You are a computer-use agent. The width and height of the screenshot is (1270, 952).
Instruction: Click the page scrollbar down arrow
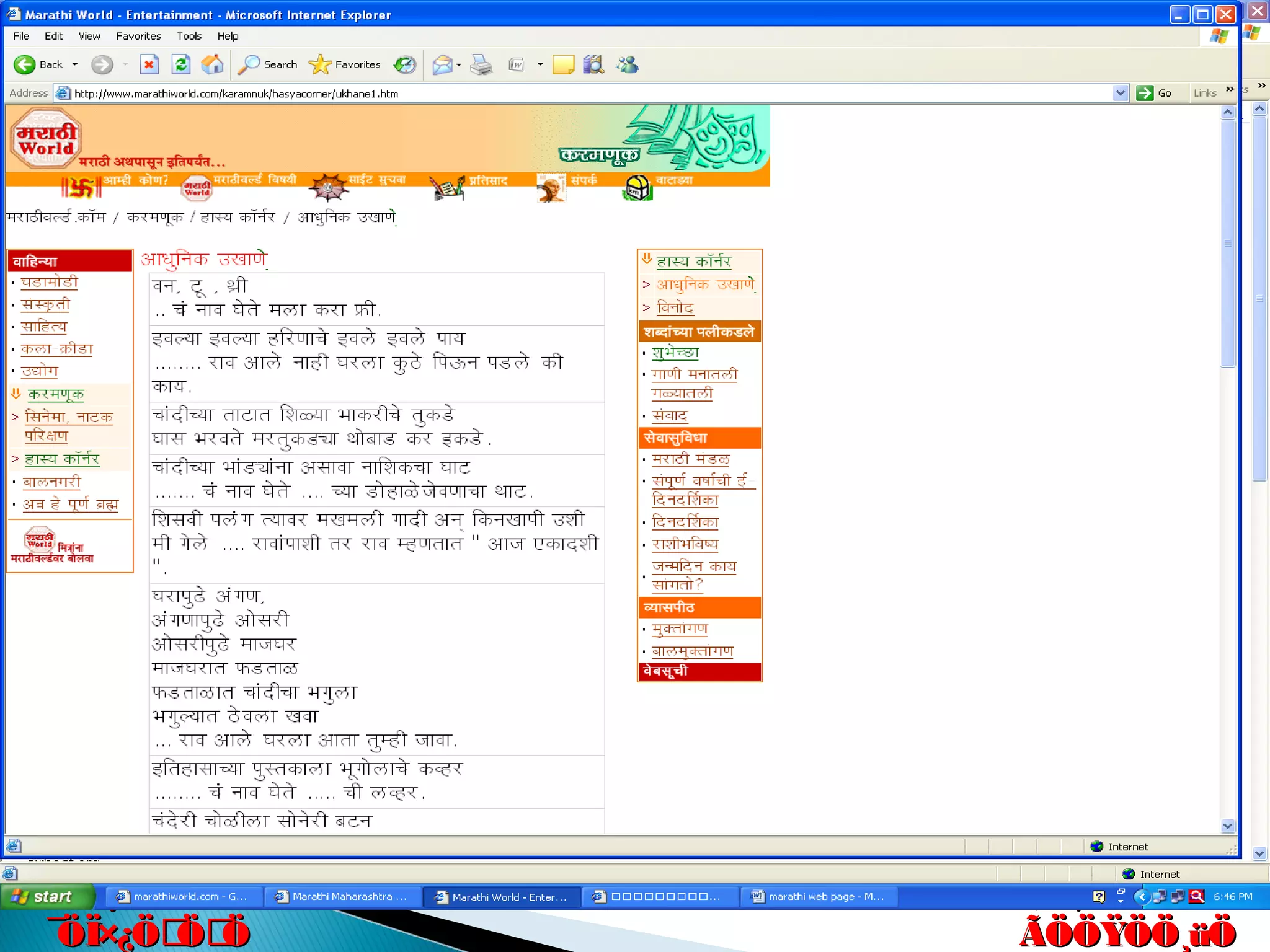(x=1228, y=826)
